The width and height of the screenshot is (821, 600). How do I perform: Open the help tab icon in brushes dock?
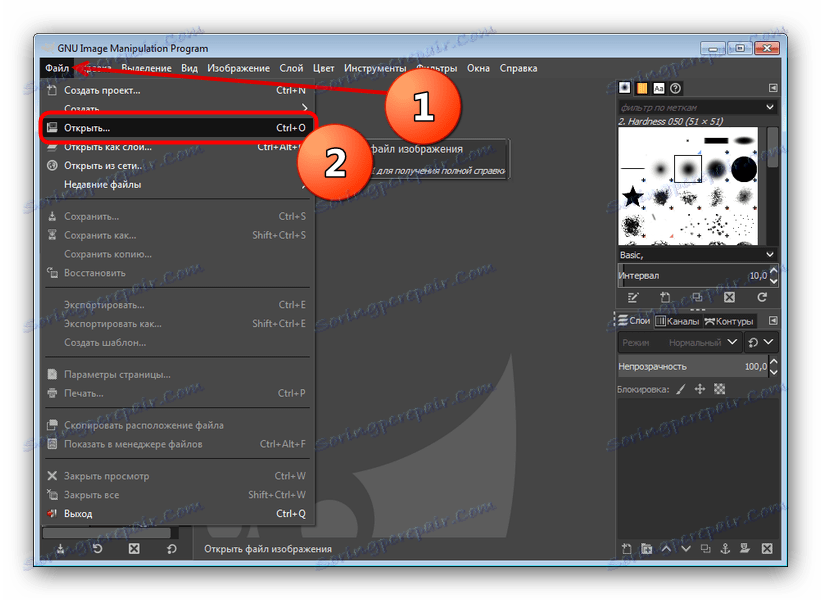[675, 88]
